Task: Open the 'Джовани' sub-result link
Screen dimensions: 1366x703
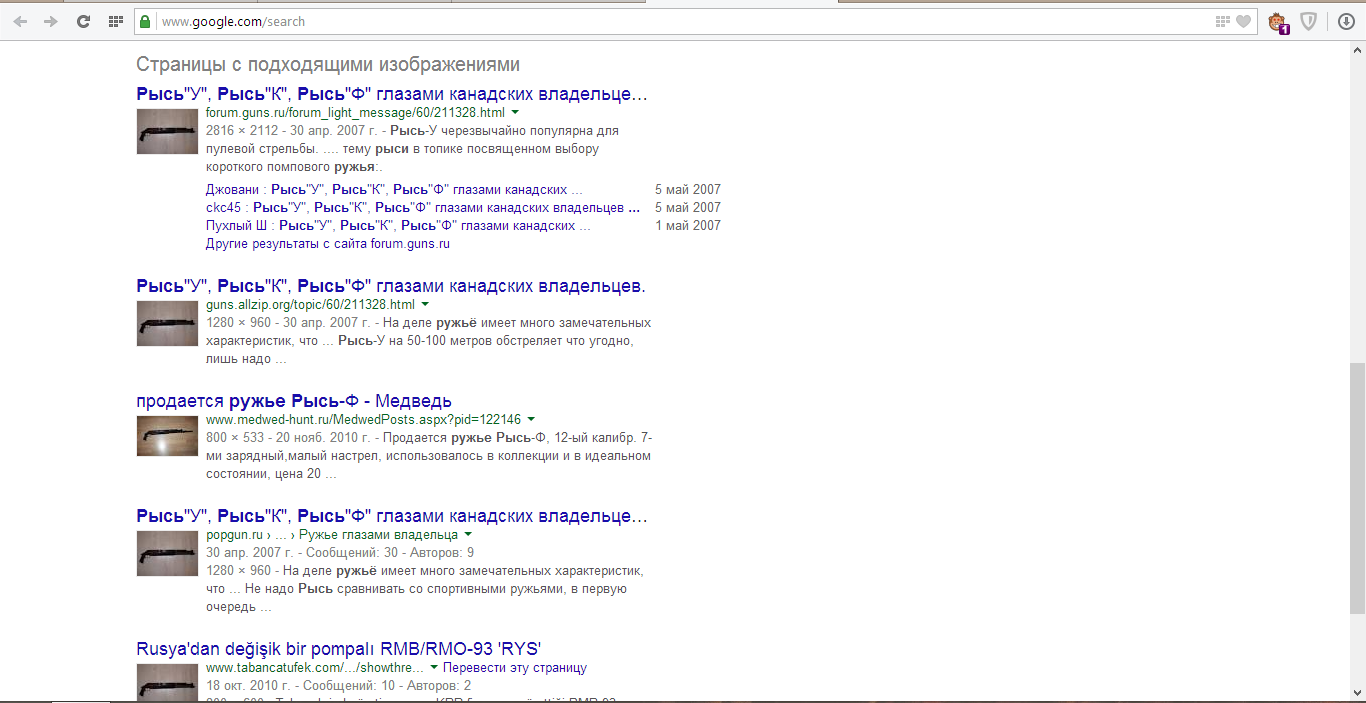Action: coord(394,189)
